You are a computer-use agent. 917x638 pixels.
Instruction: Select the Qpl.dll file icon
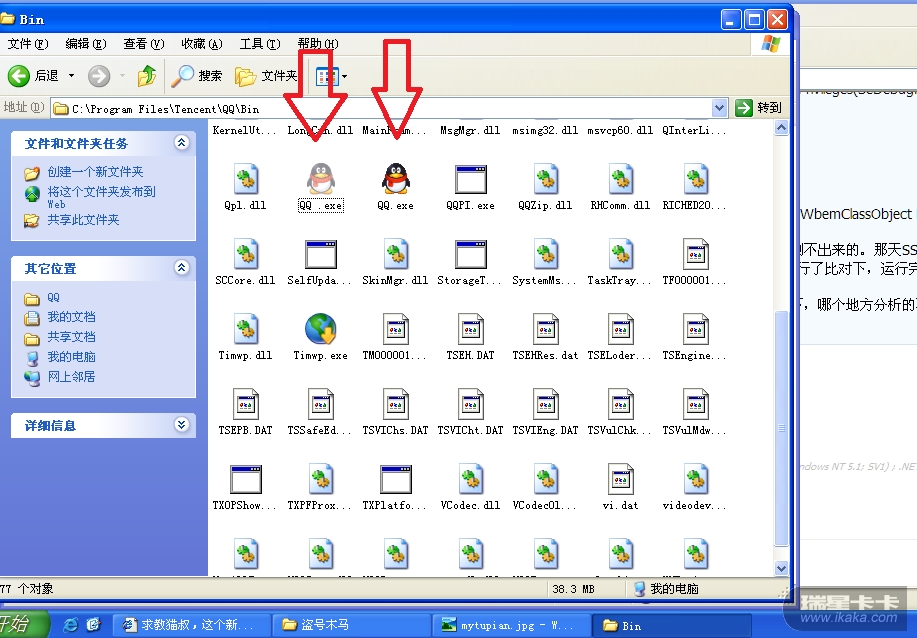click(x=246, y=178)
